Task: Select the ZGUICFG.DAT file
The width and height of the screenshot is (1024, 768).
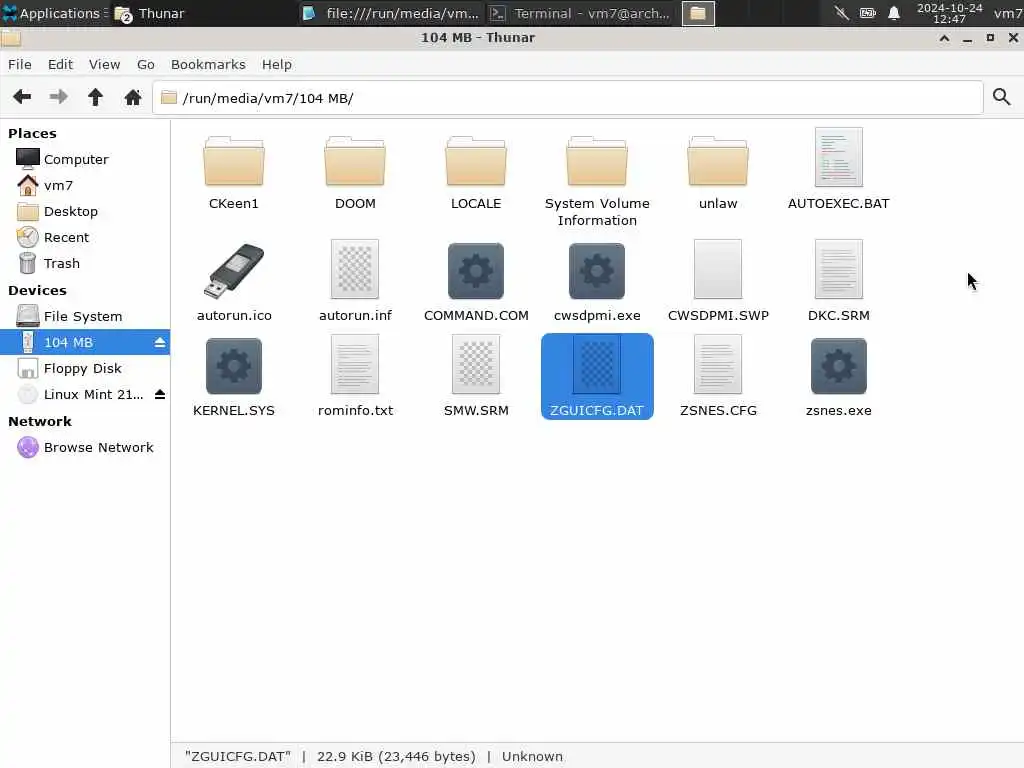Action: coord(597,376)
